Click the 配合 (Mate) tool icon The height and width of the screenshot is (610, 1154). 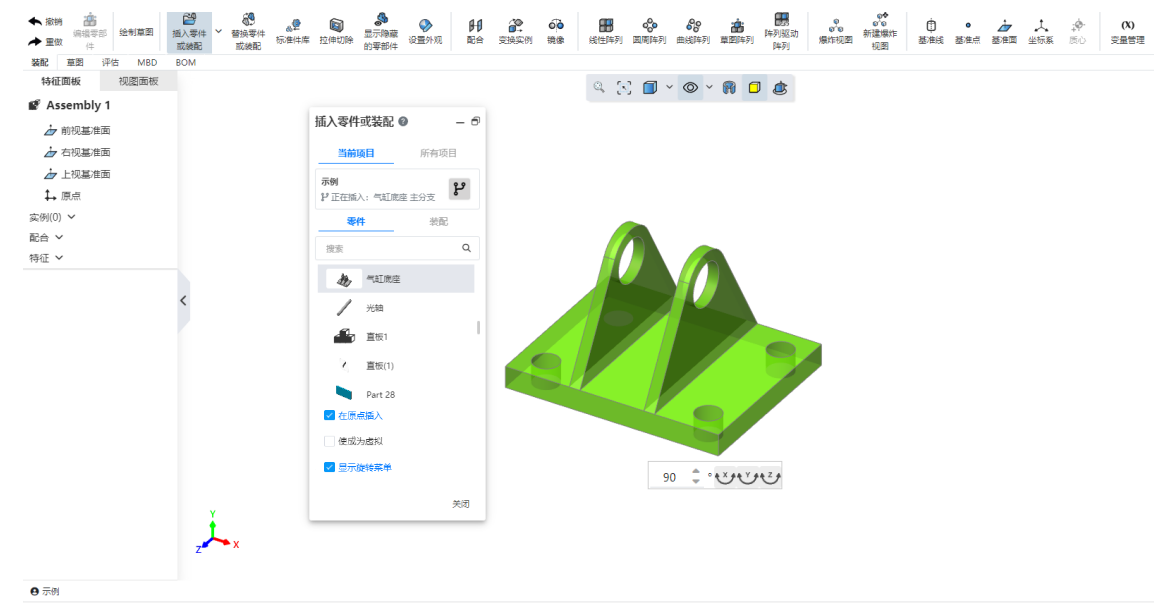[x=475, y=26]
